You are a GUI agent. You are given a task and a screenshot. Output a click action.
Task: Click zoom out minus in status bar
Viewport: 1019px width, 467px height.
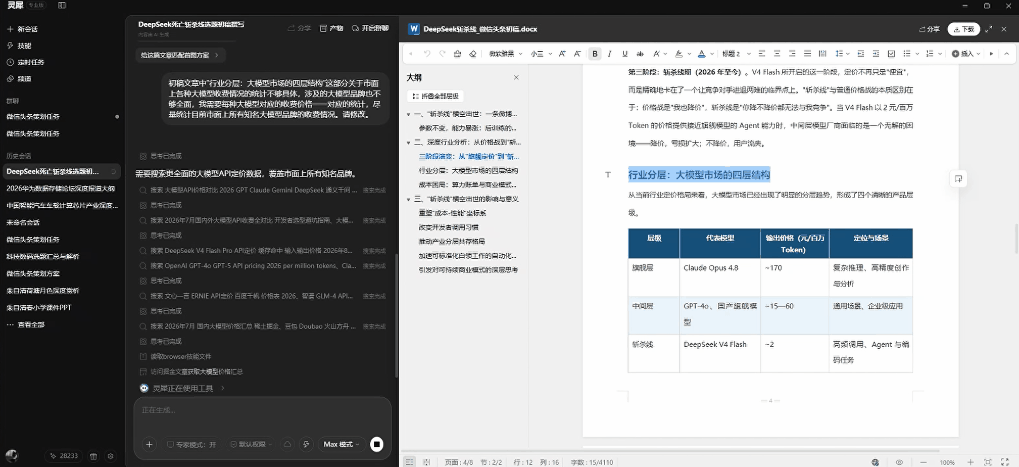point(923,462)
